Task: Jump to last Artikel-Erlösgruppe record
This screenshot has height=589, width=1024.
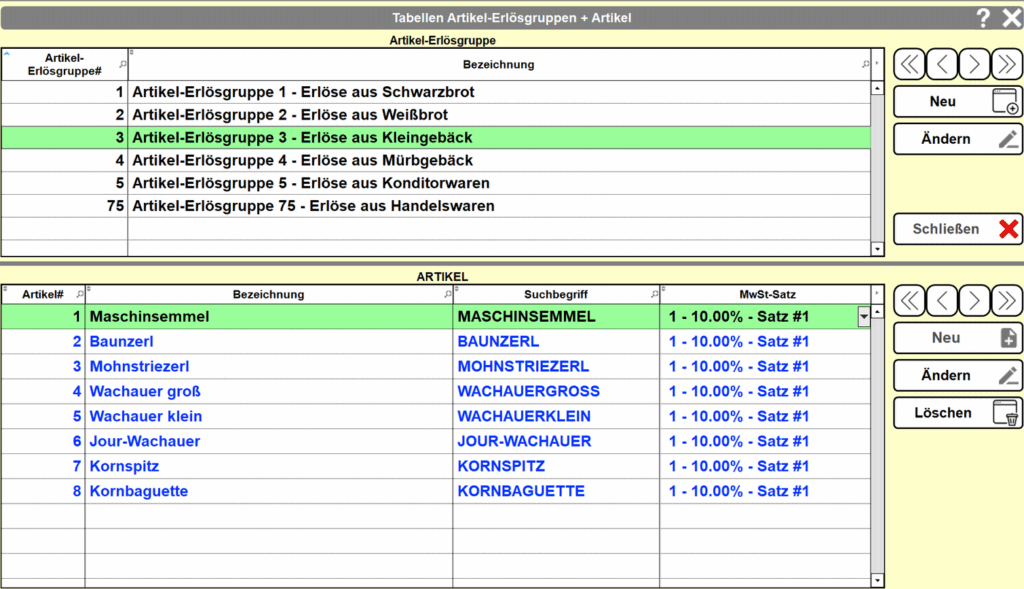Action: tap(1006, 64)
